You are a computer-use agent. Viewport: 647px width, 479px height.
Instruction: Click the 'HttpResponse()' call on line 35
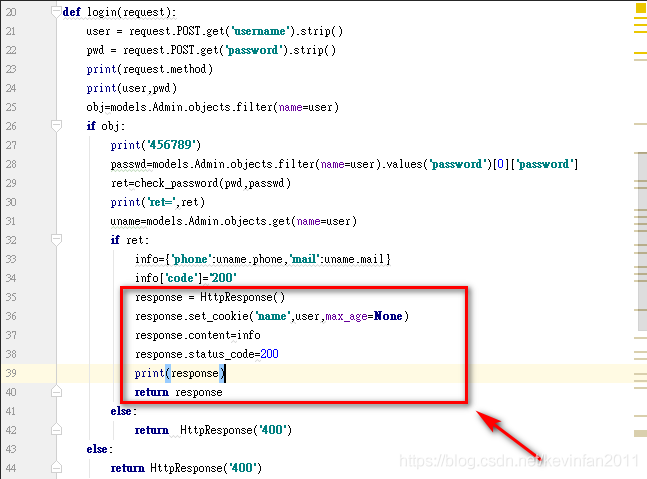pos(243,297)
